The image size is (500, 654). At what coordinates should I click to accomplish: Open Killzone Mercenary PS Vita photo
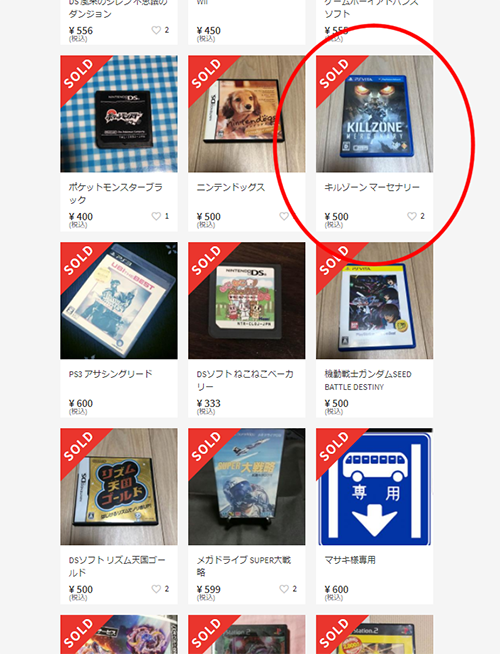point(374,114)
